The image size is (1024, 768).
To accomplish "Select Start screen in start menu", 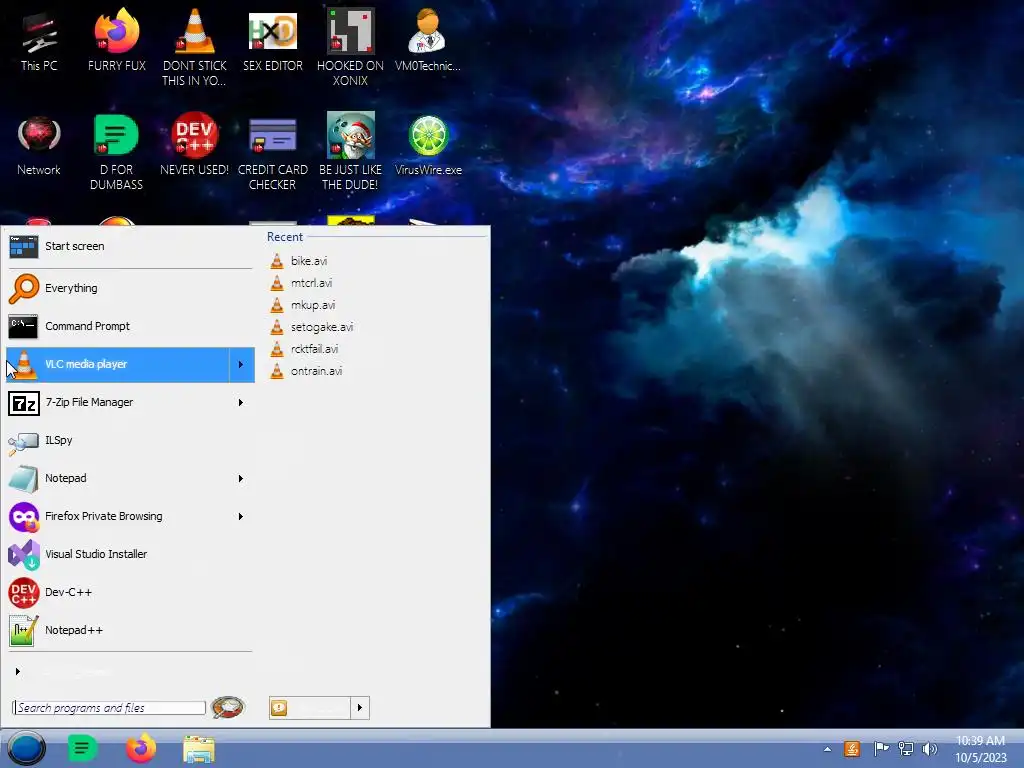I will (x=130, y=247).
